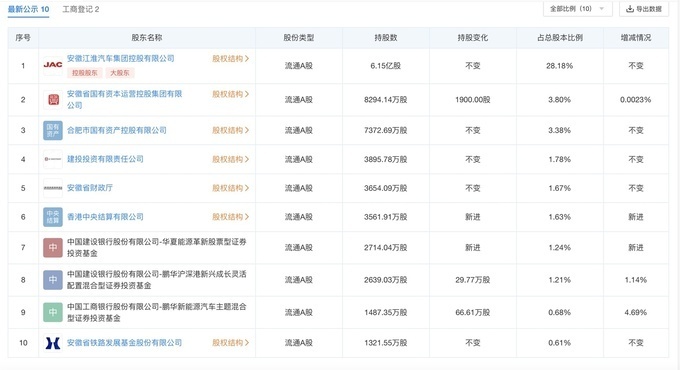Viewport: 680px width, 370px height.
Task: Select the 6.15亿股 holding value
Action: click(x=386, y=65)
